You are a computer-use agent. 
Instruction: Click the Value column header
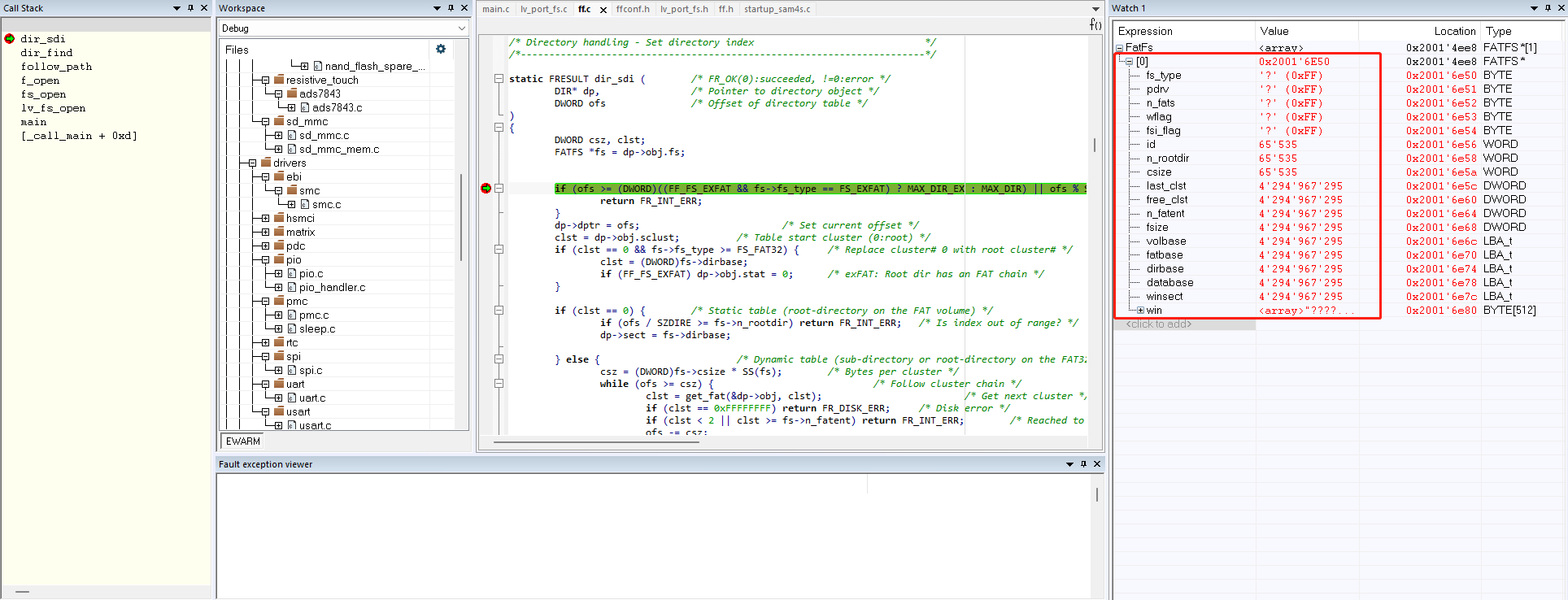tap(1306, 31)
